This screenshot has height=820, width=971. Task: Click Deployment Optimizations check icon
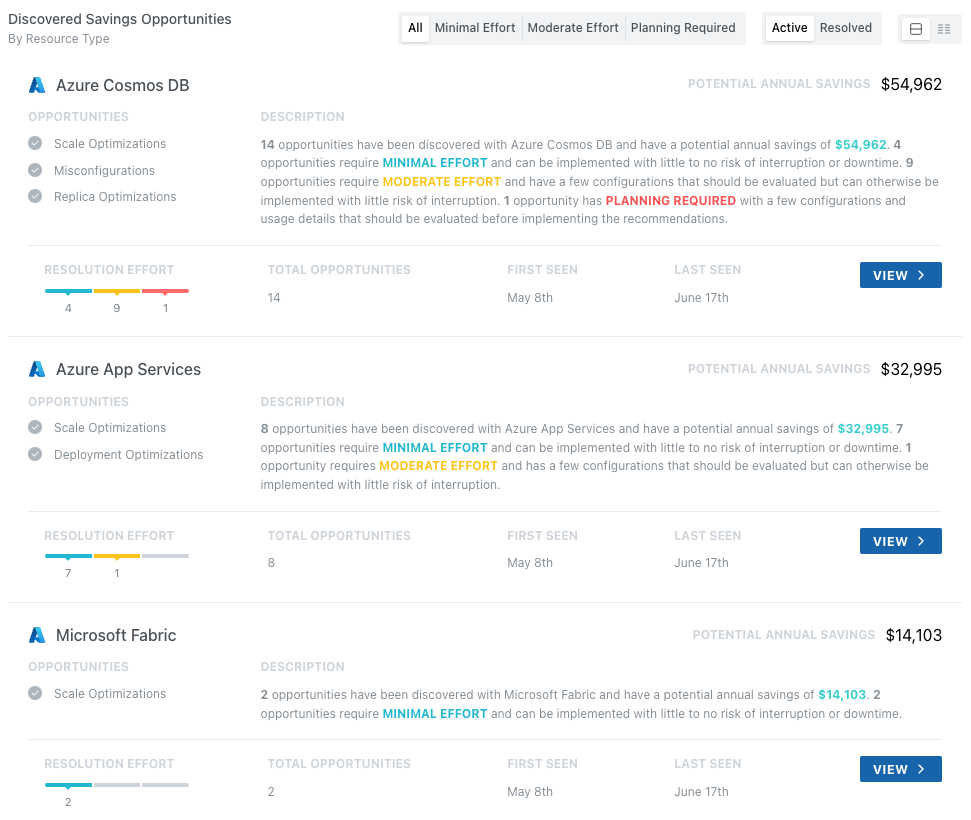(35, 455)
